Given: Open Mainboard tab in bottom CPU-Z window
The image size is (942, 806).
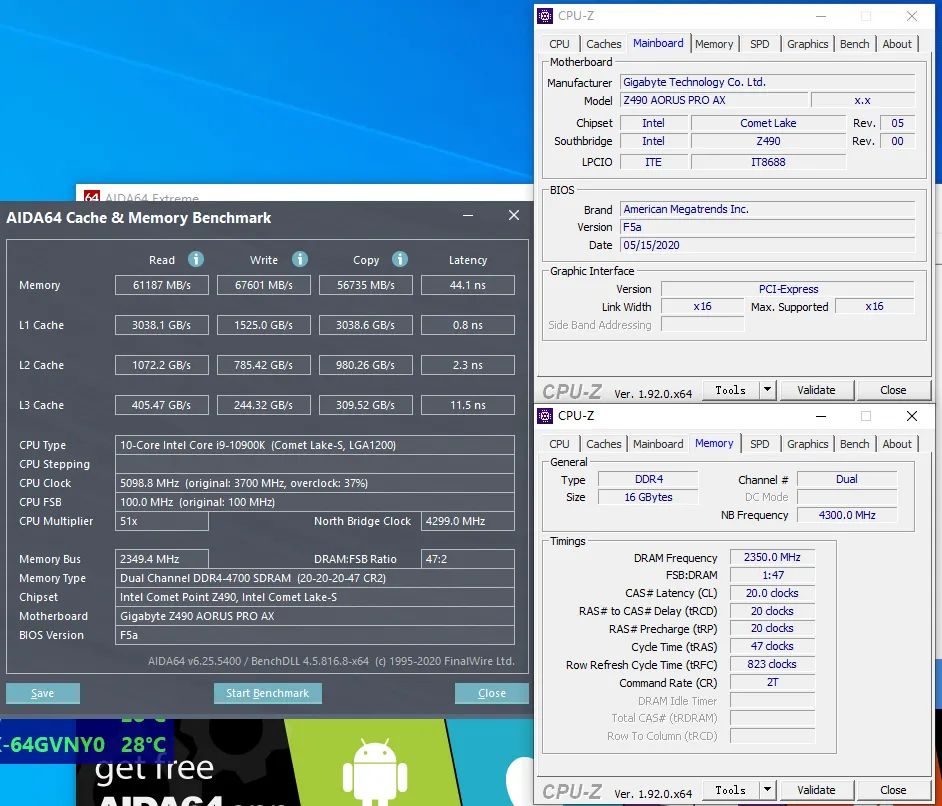Looking at the screenshot, I should pyautogui.click(x=658, y=444).
